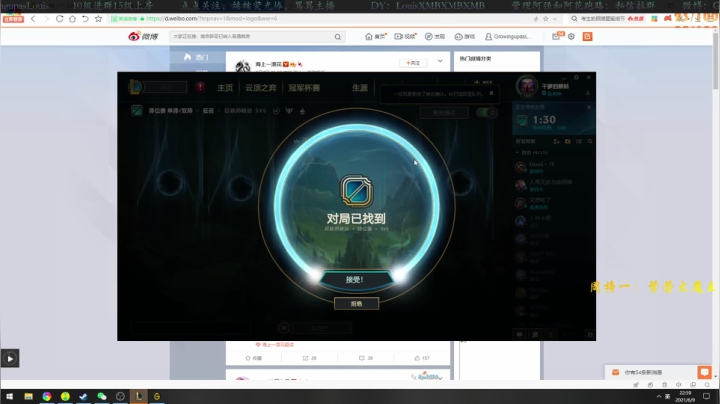This screenshot has height=404, width=720.
Task: Open the Windows Start menu
Action: [9, 396]
